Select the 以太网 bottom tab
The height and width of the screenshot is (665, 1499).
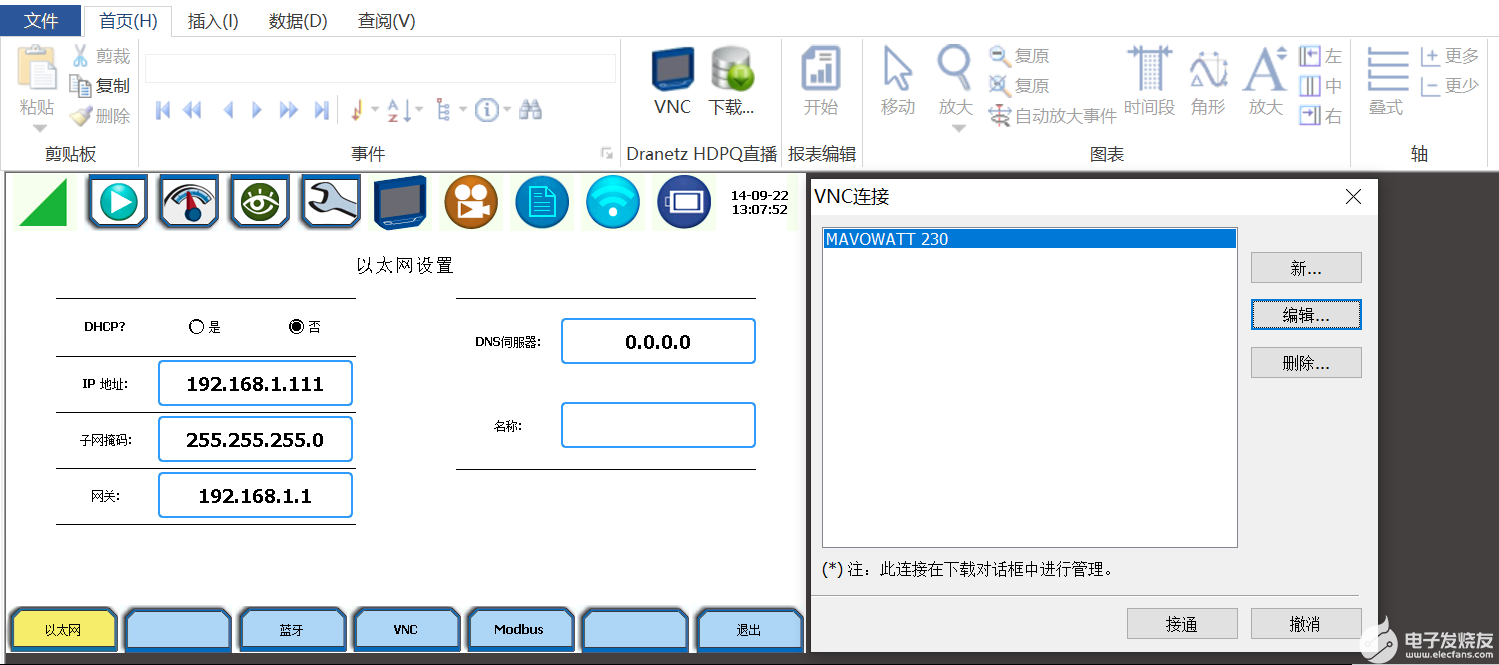click(63, 630)
